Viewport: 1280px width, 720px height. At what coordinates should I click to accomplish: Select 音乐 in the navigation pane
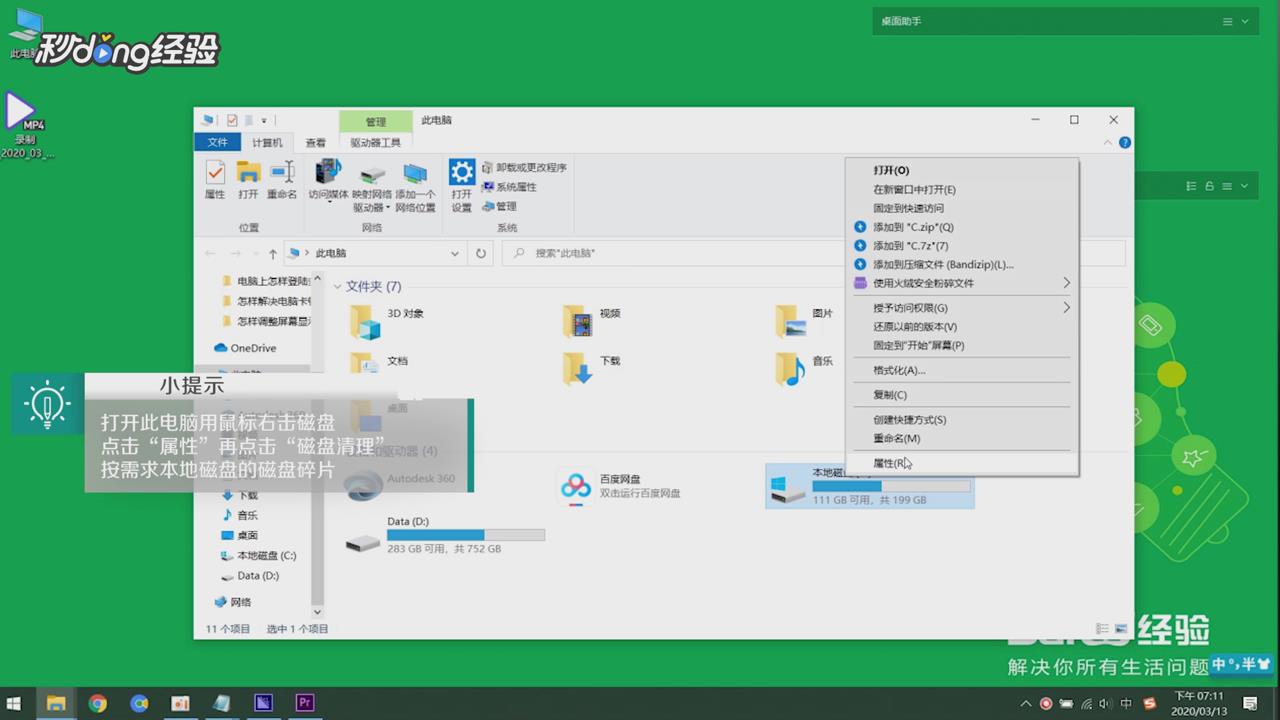click(239, 515)
